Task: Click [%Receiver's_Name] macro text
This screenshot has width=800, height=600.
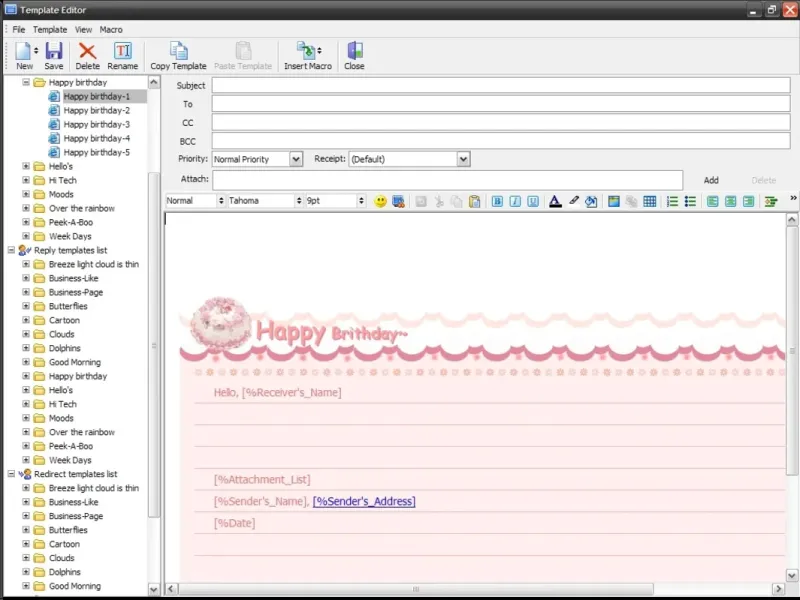Action: click(291, 392)
